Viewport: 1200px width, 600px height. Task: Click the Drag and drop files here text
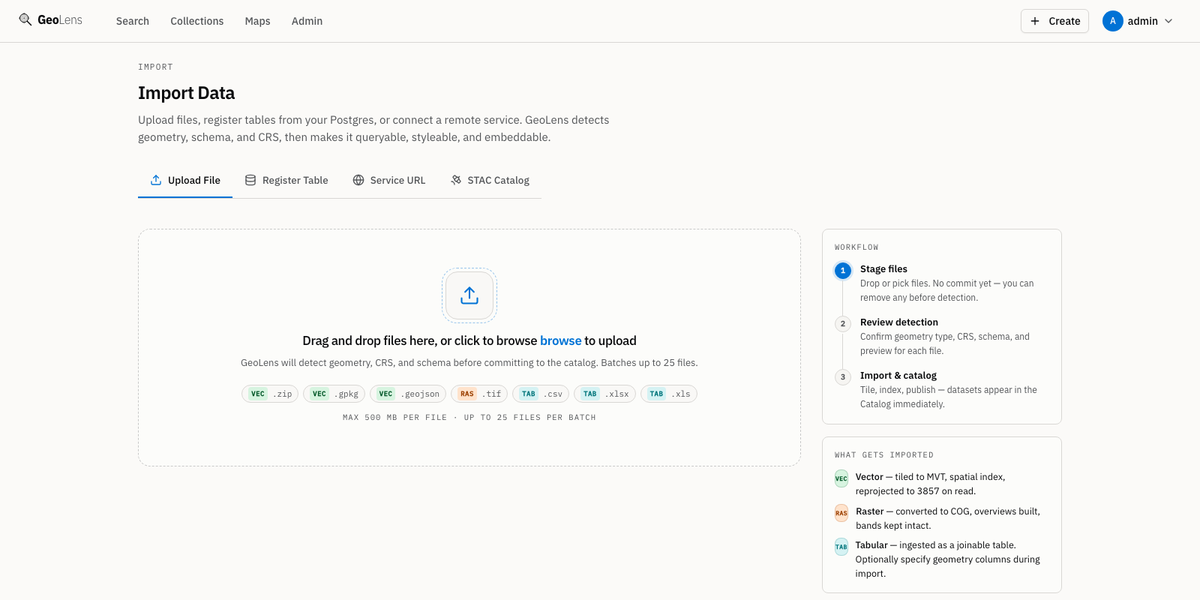tap(367, 340)
